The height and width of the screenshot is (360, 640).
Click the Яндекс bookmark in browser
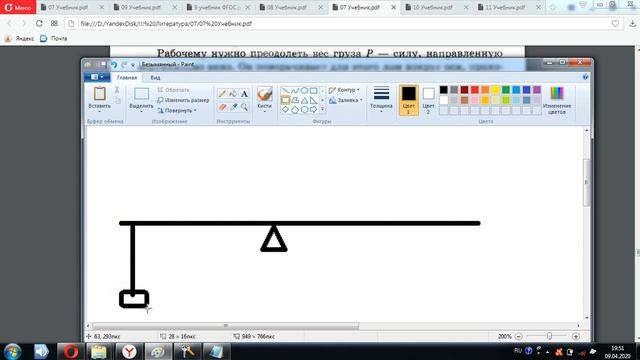20,38
